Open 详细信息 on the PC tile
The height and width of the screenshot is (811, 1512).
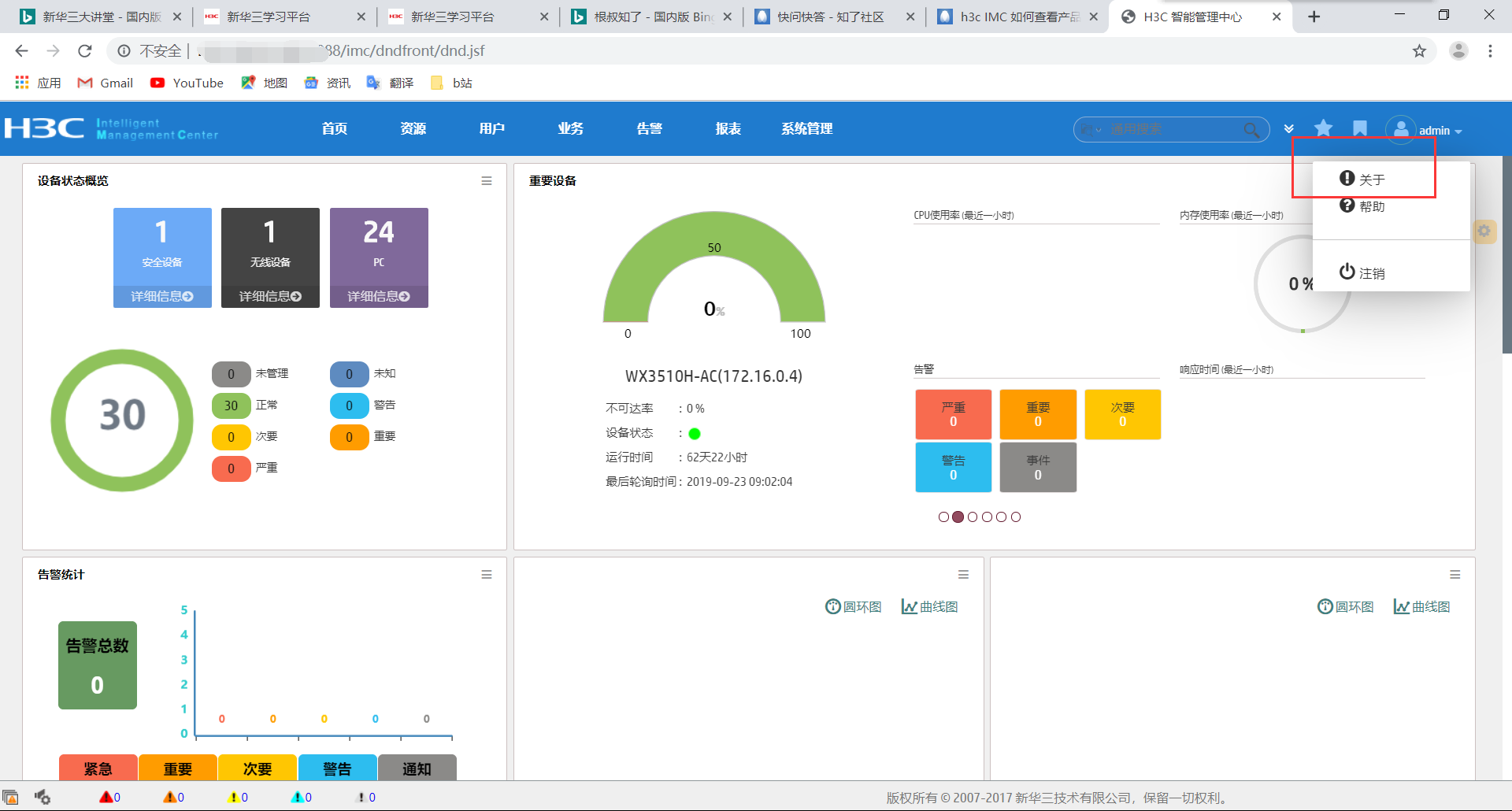coord(379,296)
